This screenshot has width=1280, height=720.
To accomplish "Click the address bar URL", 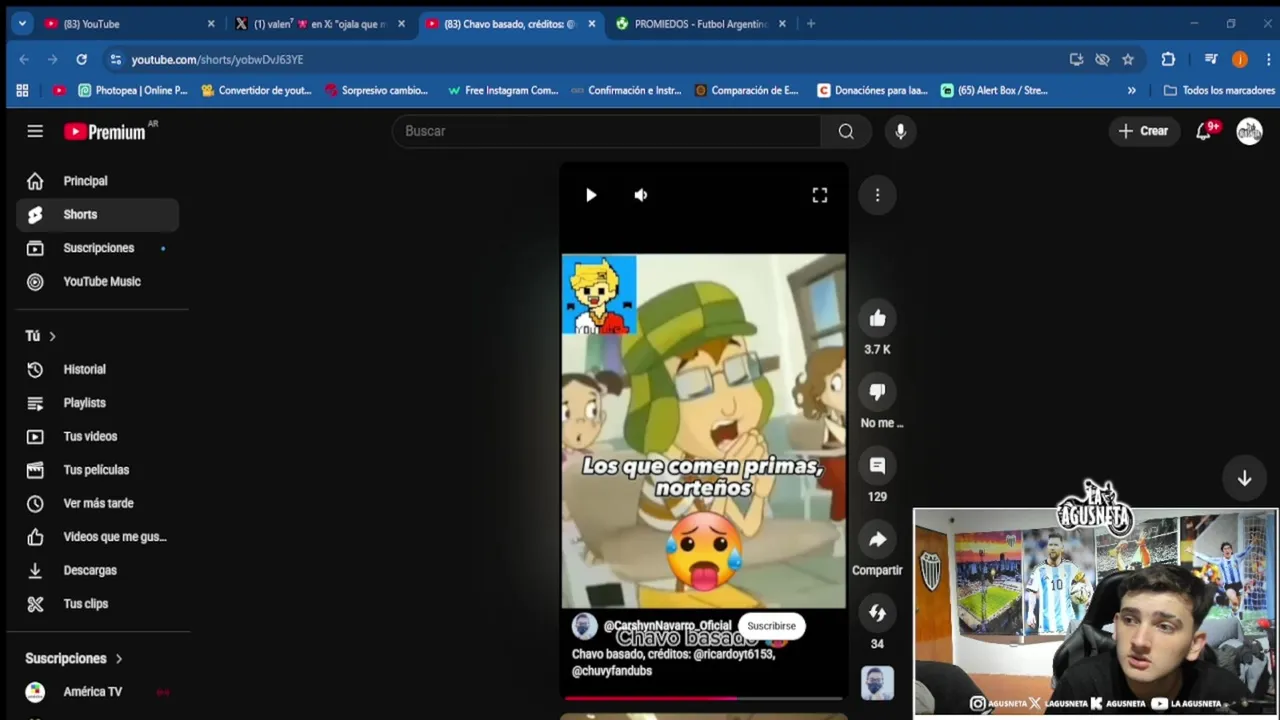I will (217, 60).
